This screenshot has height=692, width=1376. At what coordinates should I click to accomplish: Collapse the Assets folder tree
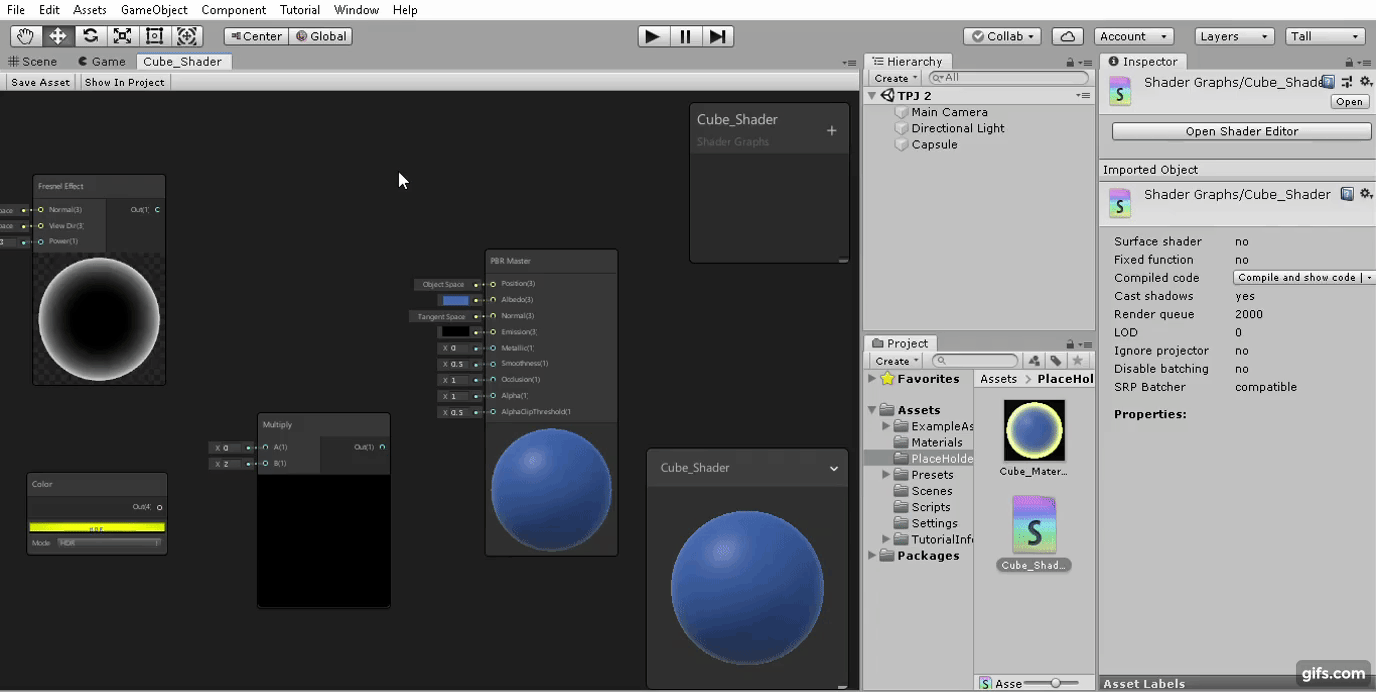[x=872, y=410]
